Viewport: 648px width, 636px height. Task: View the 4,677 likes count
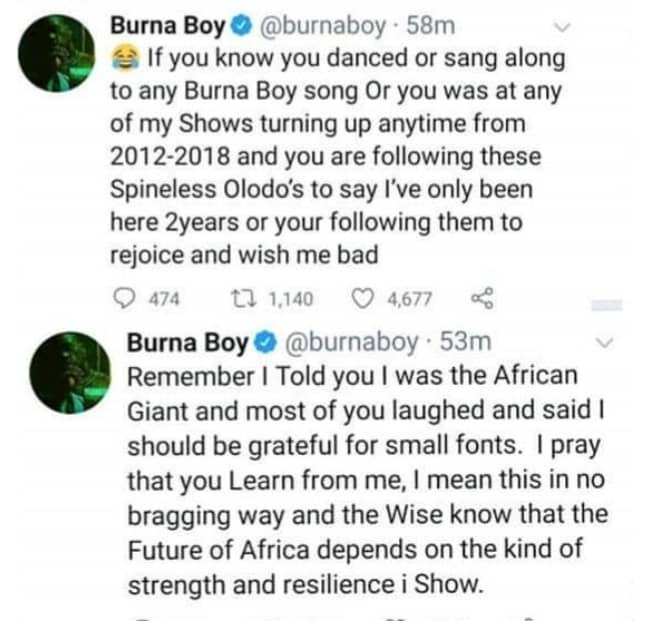click(x=410, y=299)
